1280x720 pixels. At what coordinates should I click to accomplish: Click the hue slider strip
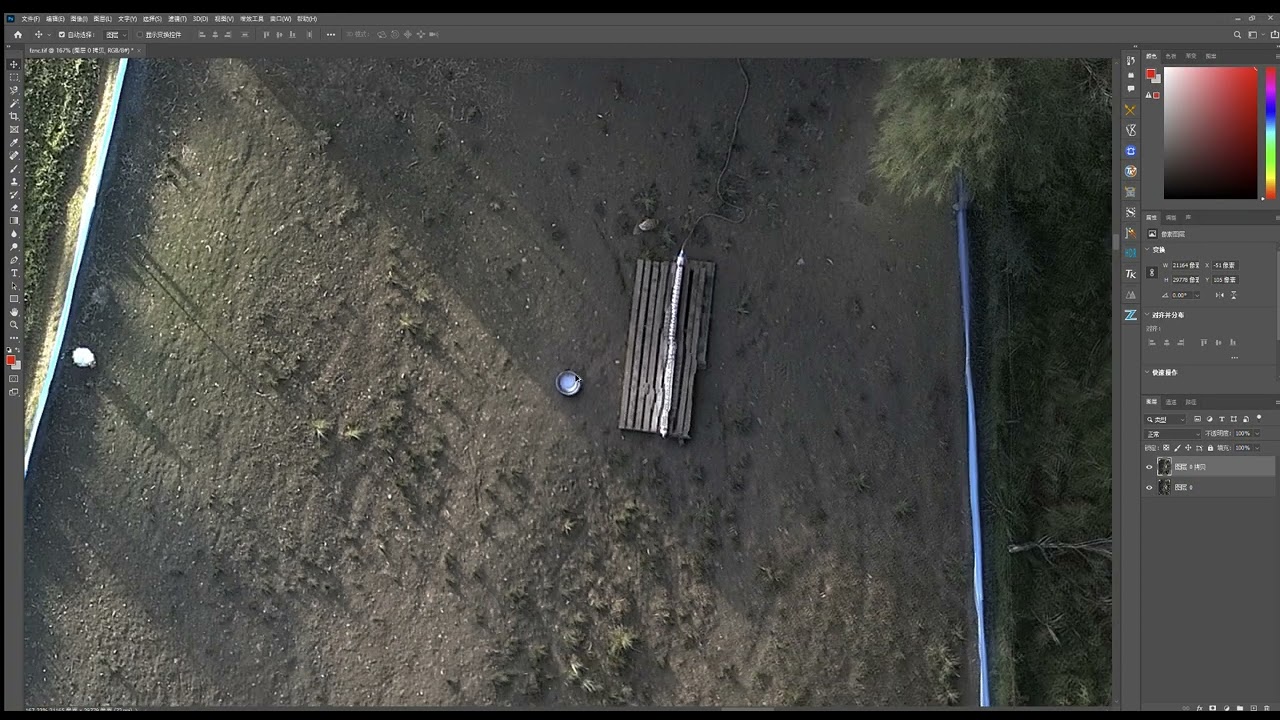[x=1271, y=132]
